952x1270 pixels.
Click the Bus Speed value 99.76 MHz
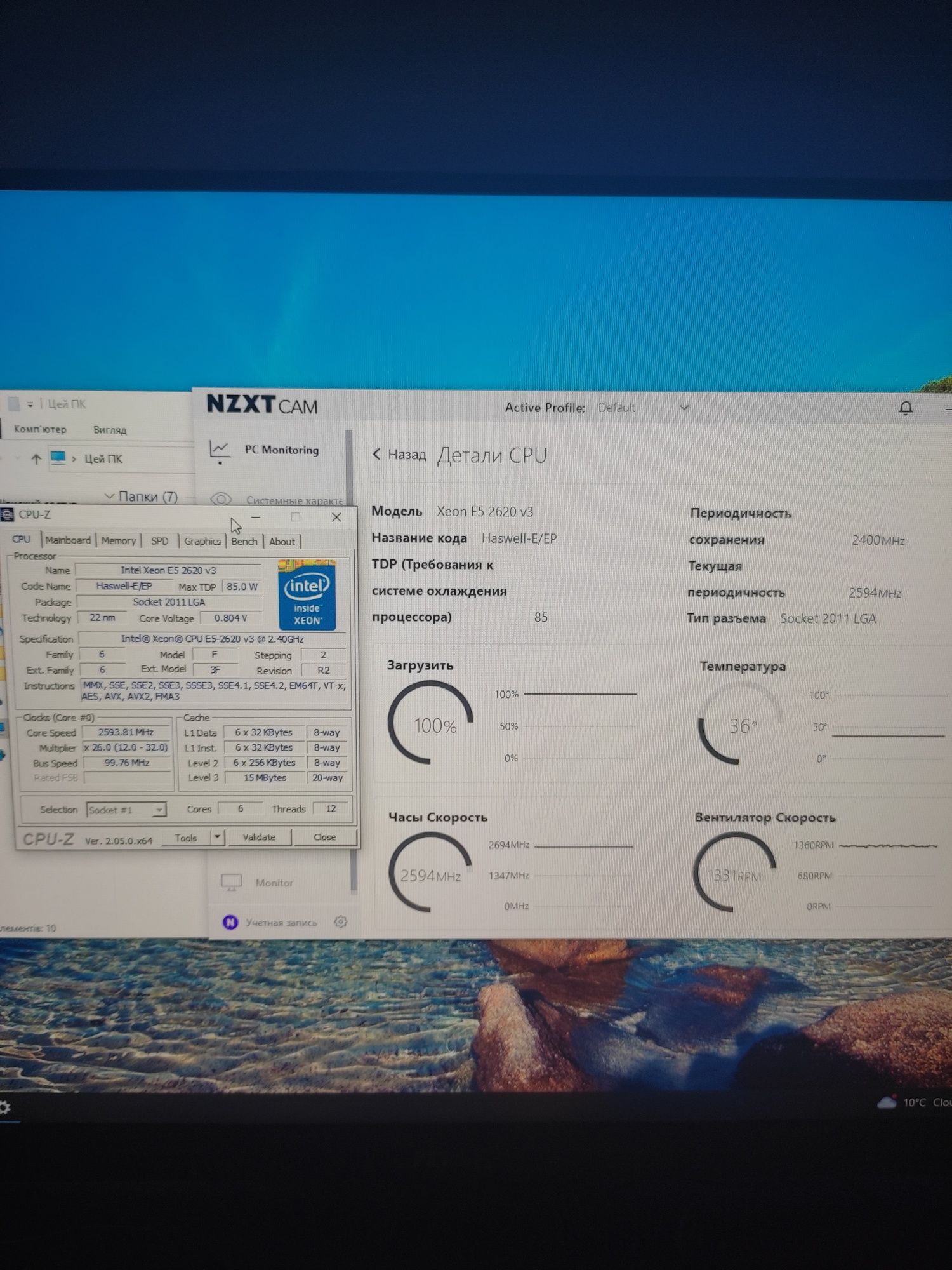click(x=126, y=763)
